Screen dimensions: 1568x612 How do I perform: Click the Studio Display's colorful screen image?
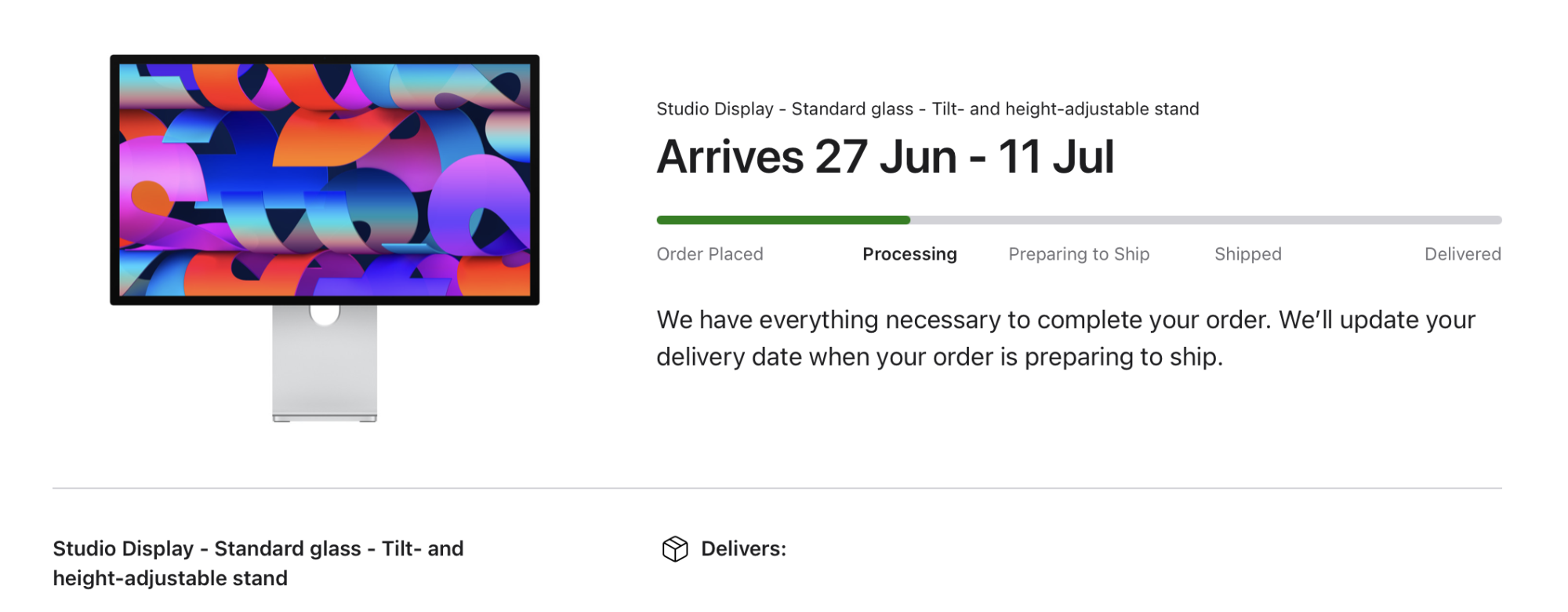pos(325,179)
